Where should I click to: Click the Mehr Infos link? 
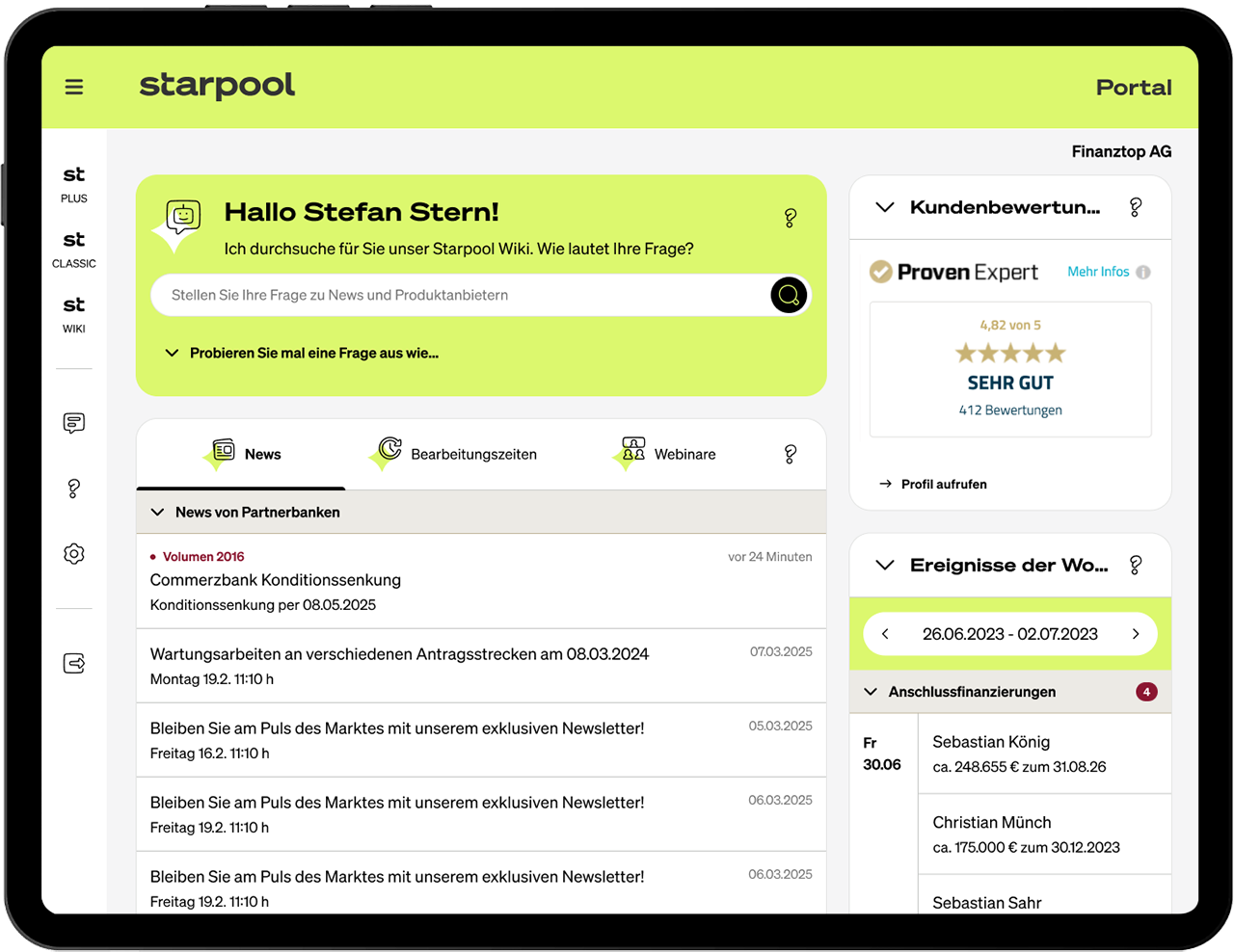pyautogui.click(x=1099, y=272)
